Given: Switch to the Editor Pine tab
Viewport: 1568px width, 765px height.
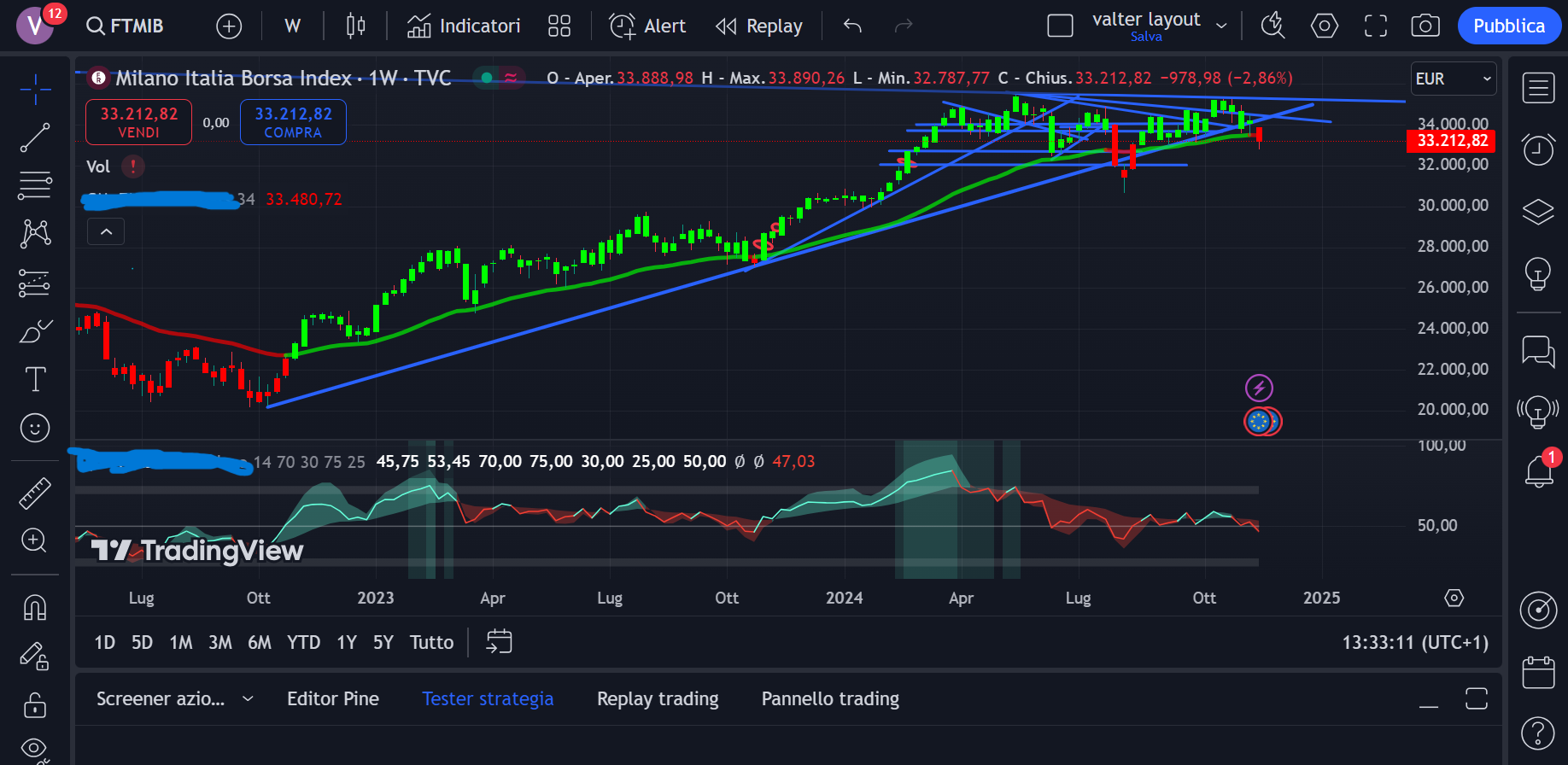Looking at the screenshot, I should click(x=333, y=699).
